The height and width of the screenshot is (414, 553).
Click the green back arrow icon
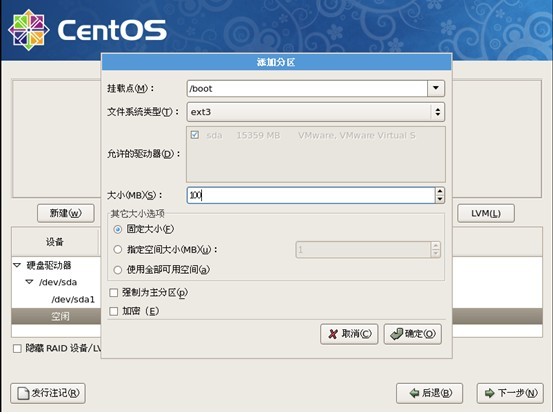414,393
